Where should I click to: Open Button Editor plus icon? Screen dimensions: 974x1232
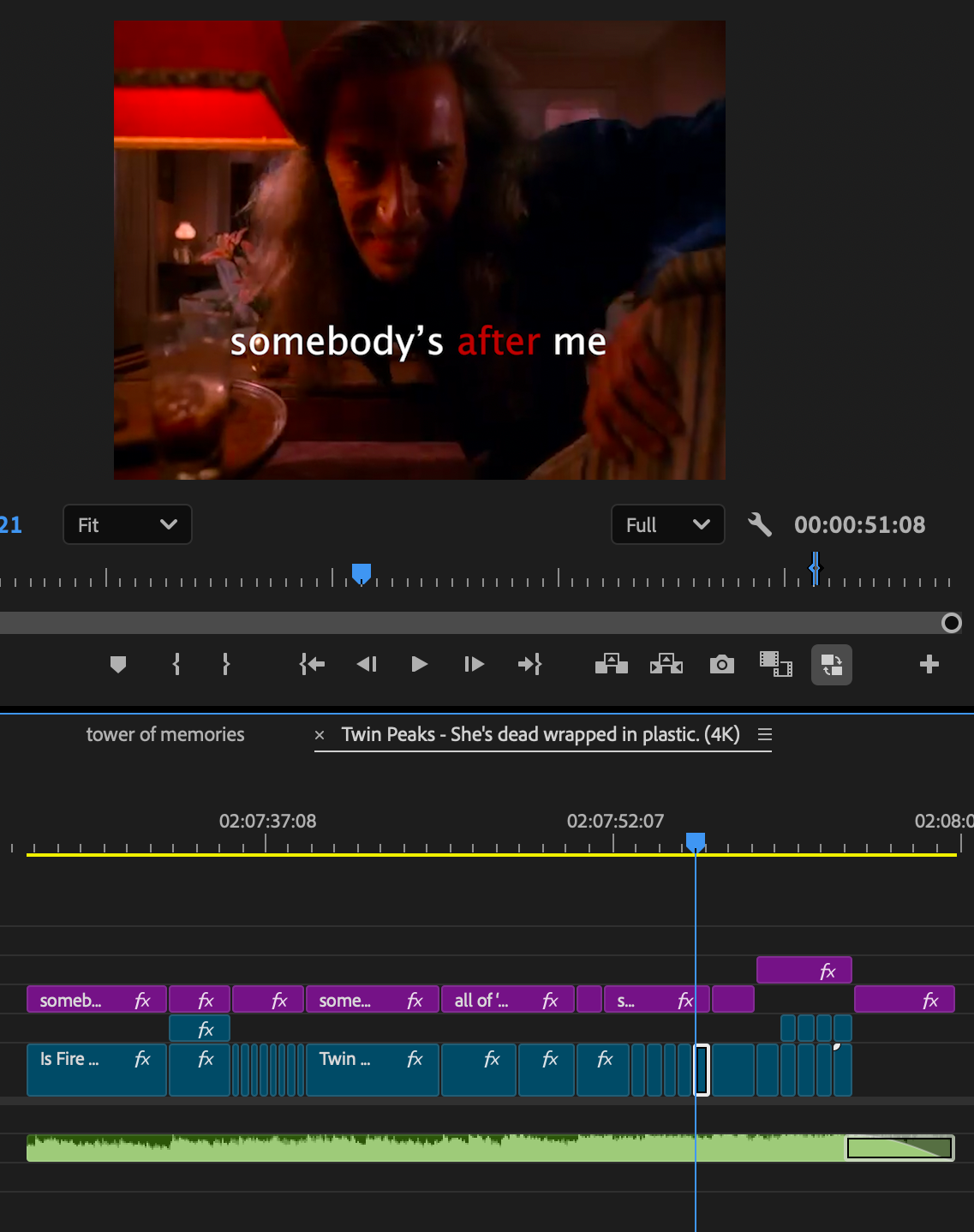tap(929, 664)
